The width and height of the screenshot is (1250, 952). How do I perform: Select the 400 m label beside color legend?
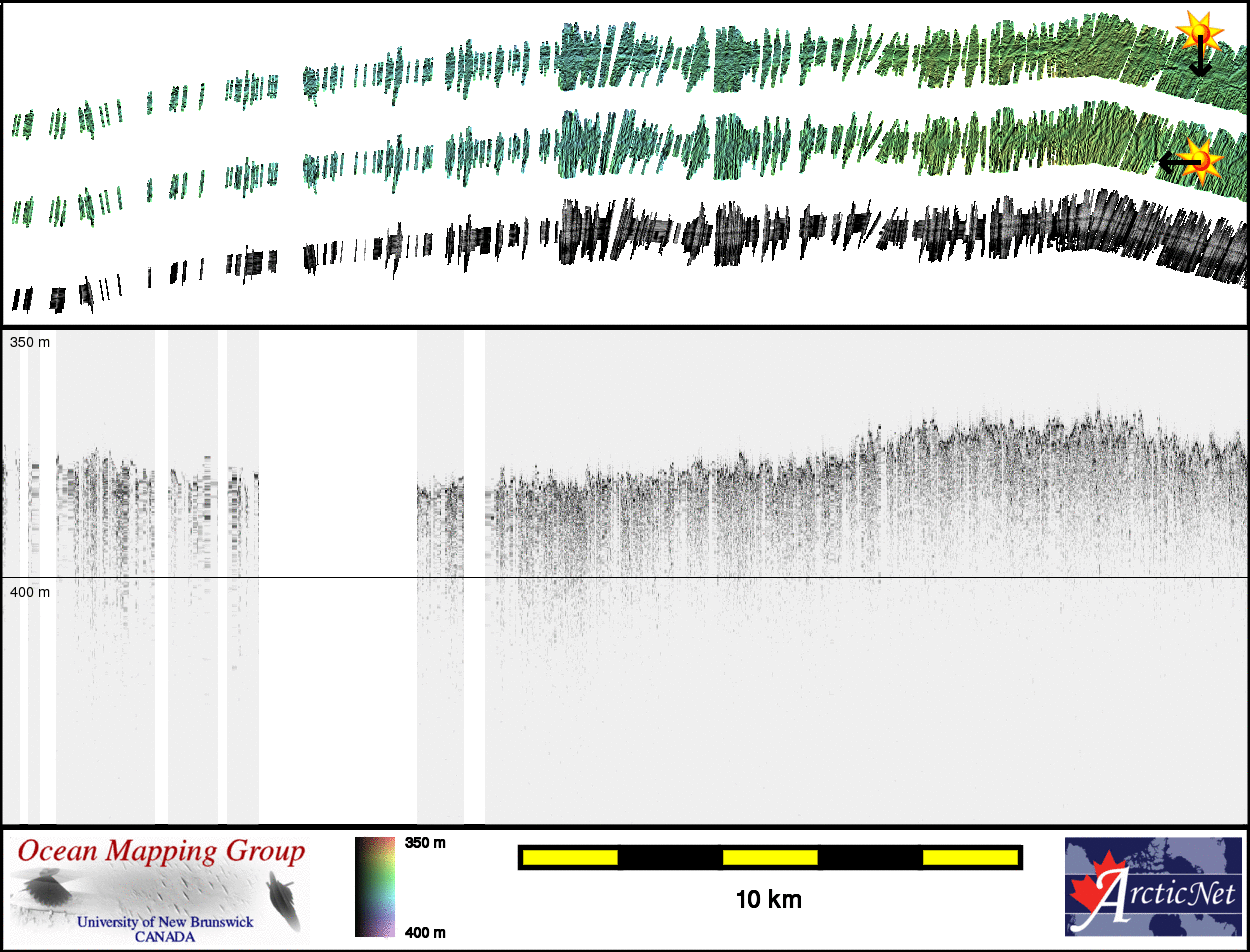pos(424,932)
